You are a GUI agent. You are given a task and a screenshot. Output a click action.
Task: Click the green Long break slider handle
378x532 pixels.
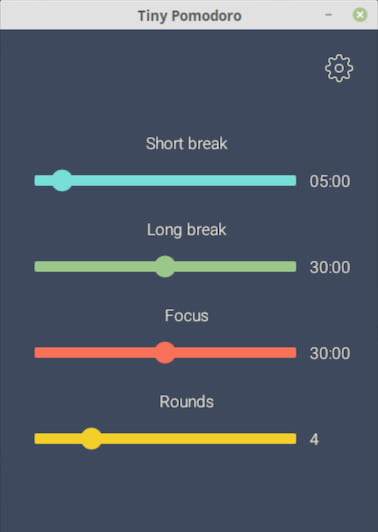pos(165,267)
